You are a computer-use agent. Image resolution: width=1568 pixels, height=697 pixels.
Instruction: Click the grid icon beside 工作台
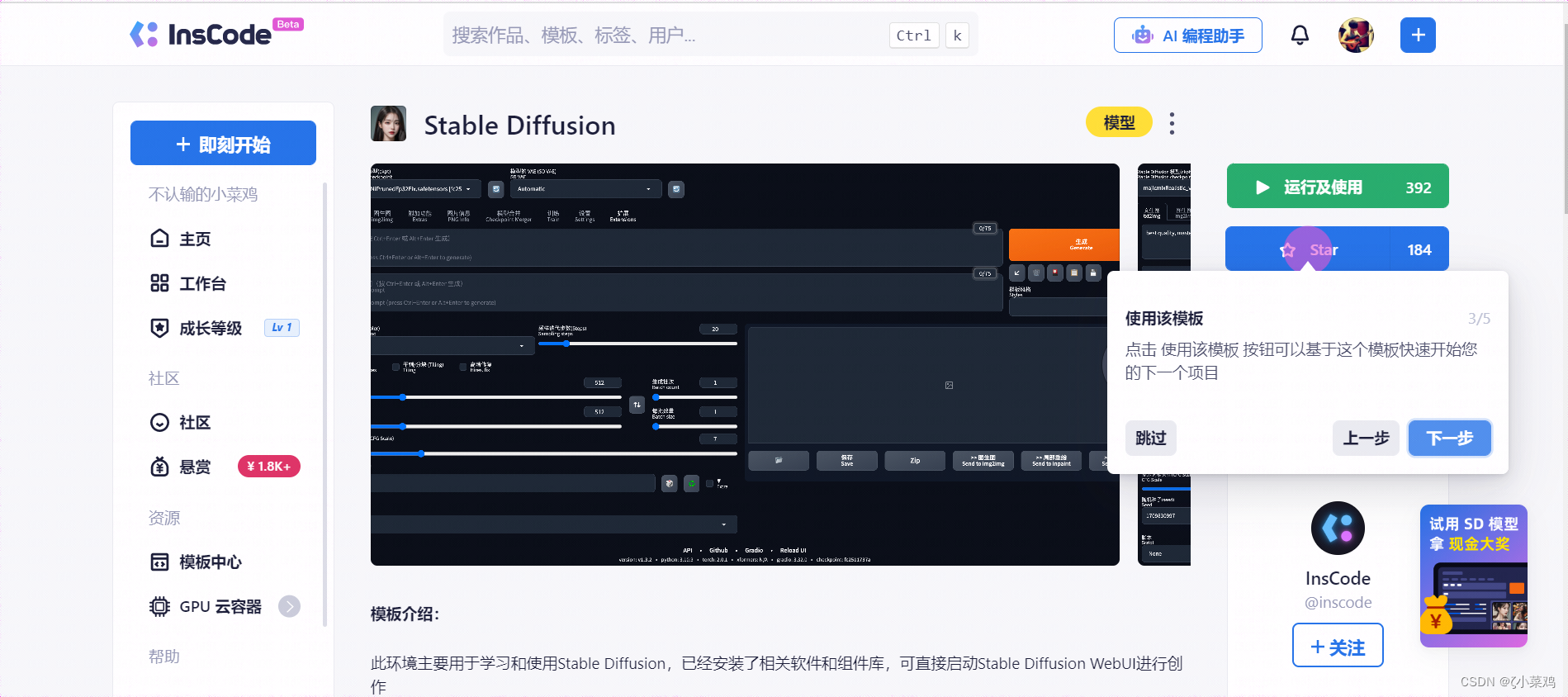159,283
